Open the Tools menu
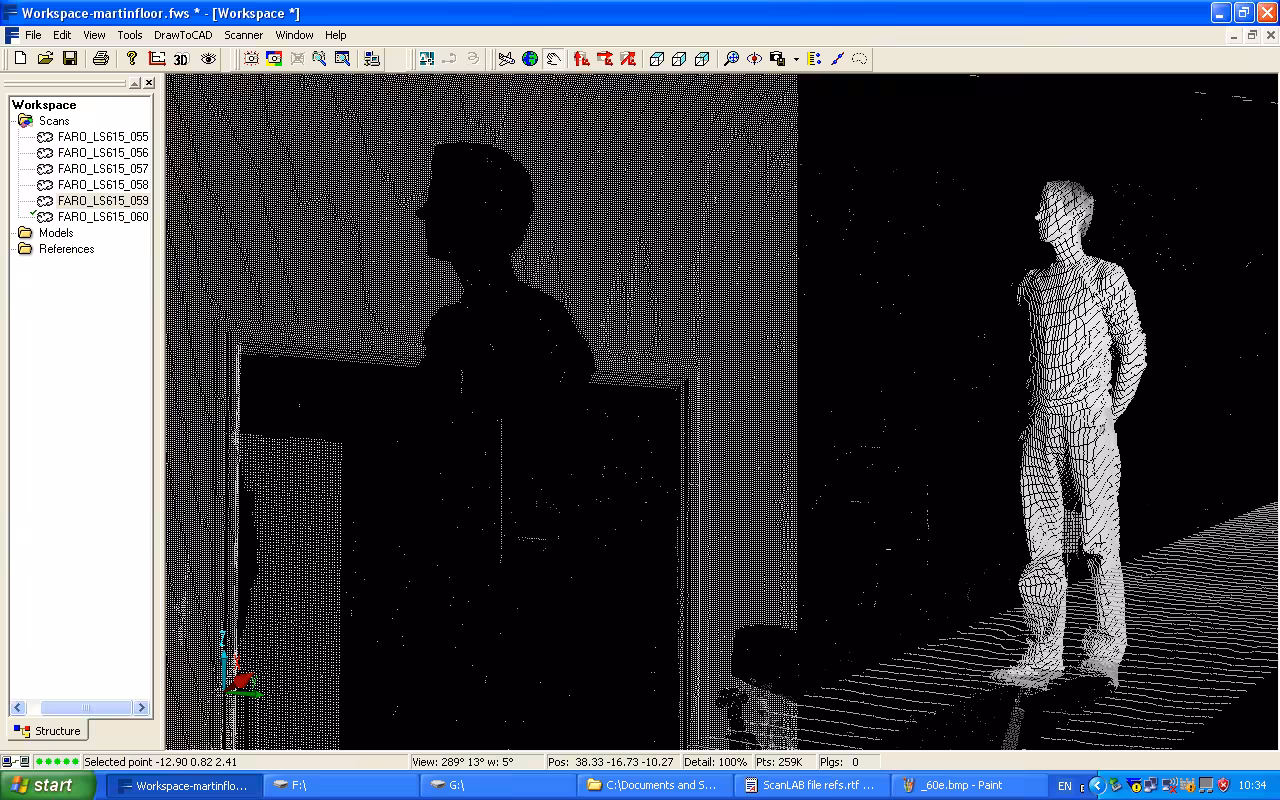Image resolution: width=1280 pixels, height=800 pixels. point(130,35)
